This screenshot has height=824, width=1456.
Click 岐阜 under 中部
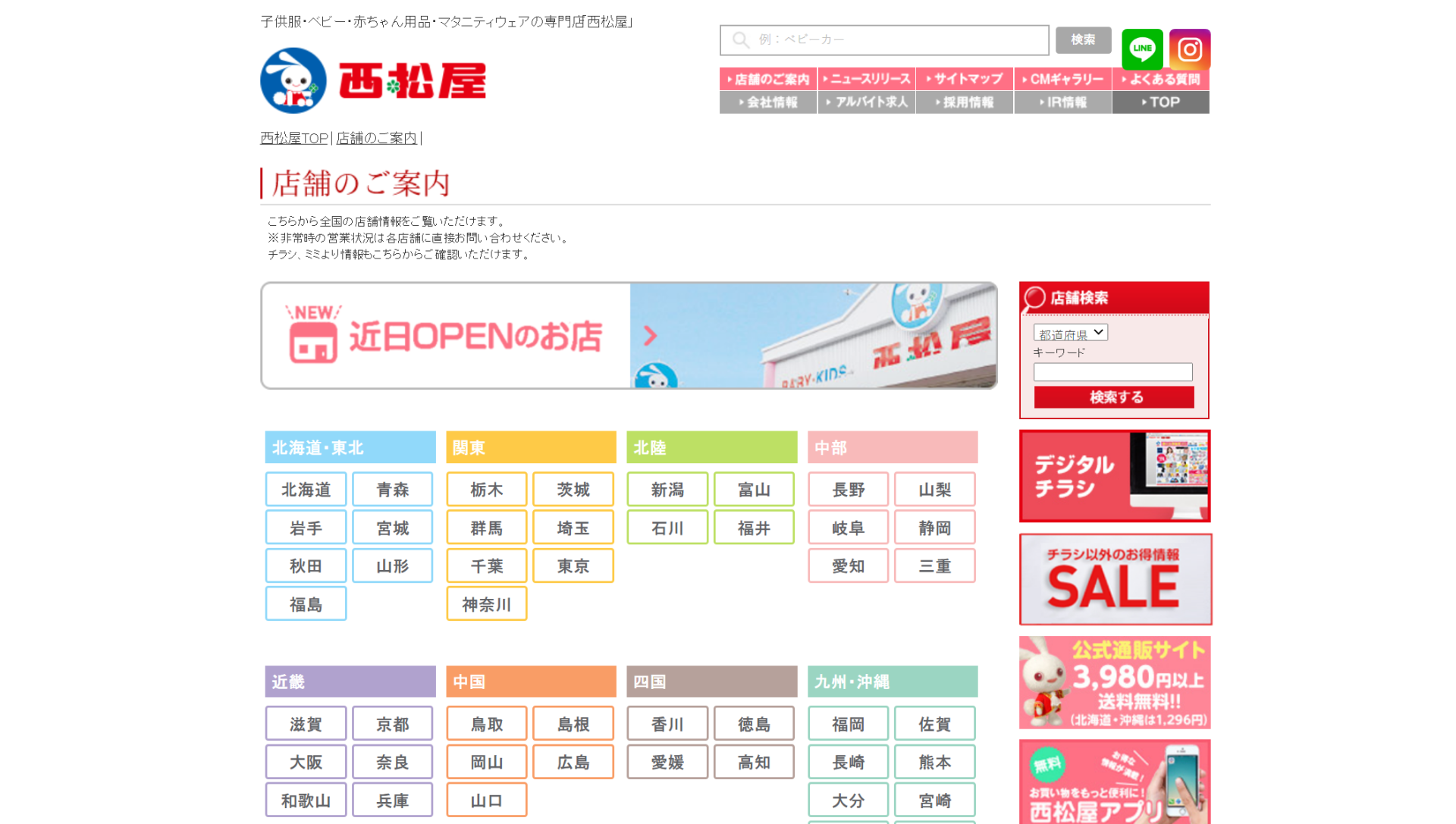coord(849,528)
